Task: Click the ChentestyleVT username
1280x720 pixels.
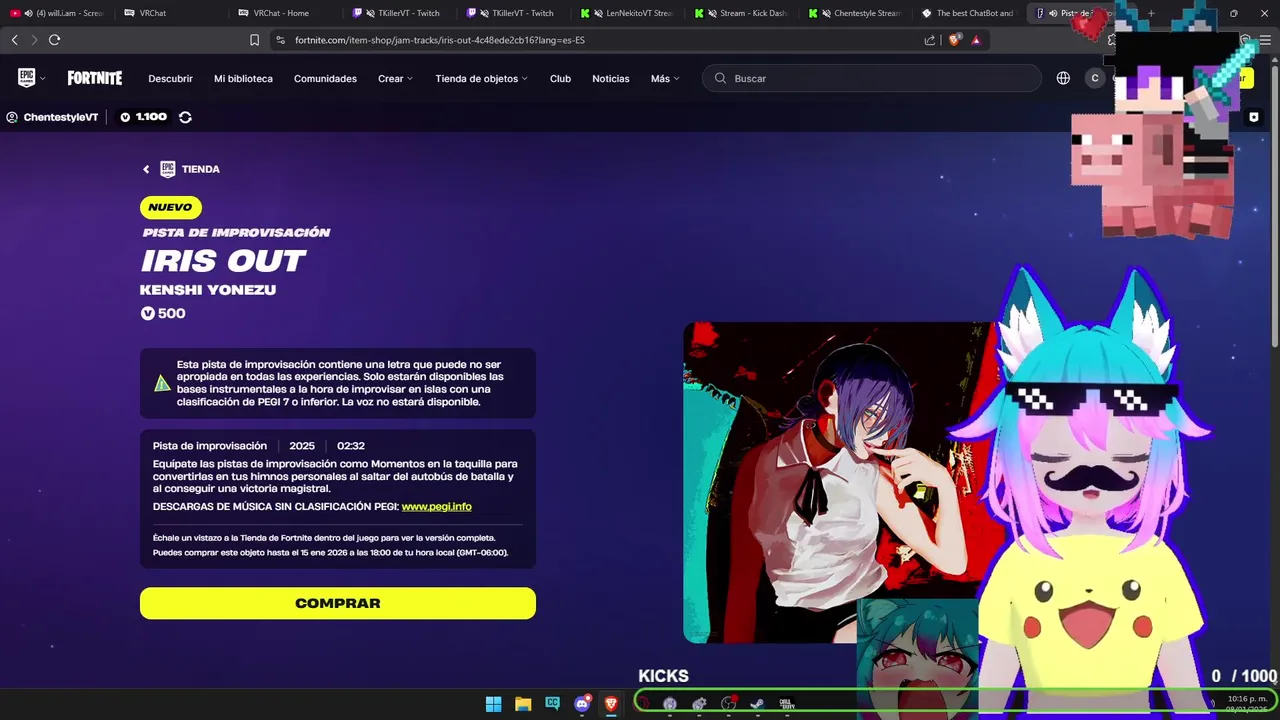Action: point(61,117)
